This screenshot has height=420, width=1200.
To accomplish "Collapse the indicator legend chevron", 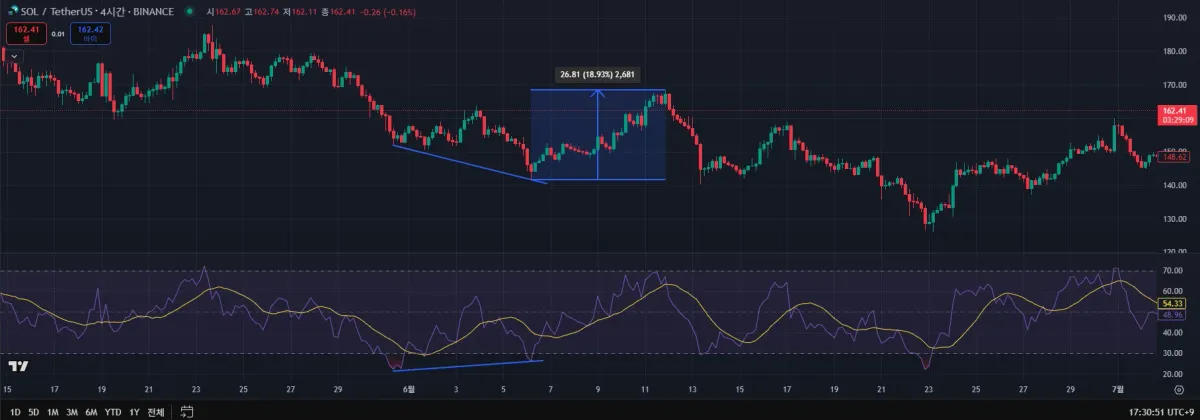I will pos(13,55).
